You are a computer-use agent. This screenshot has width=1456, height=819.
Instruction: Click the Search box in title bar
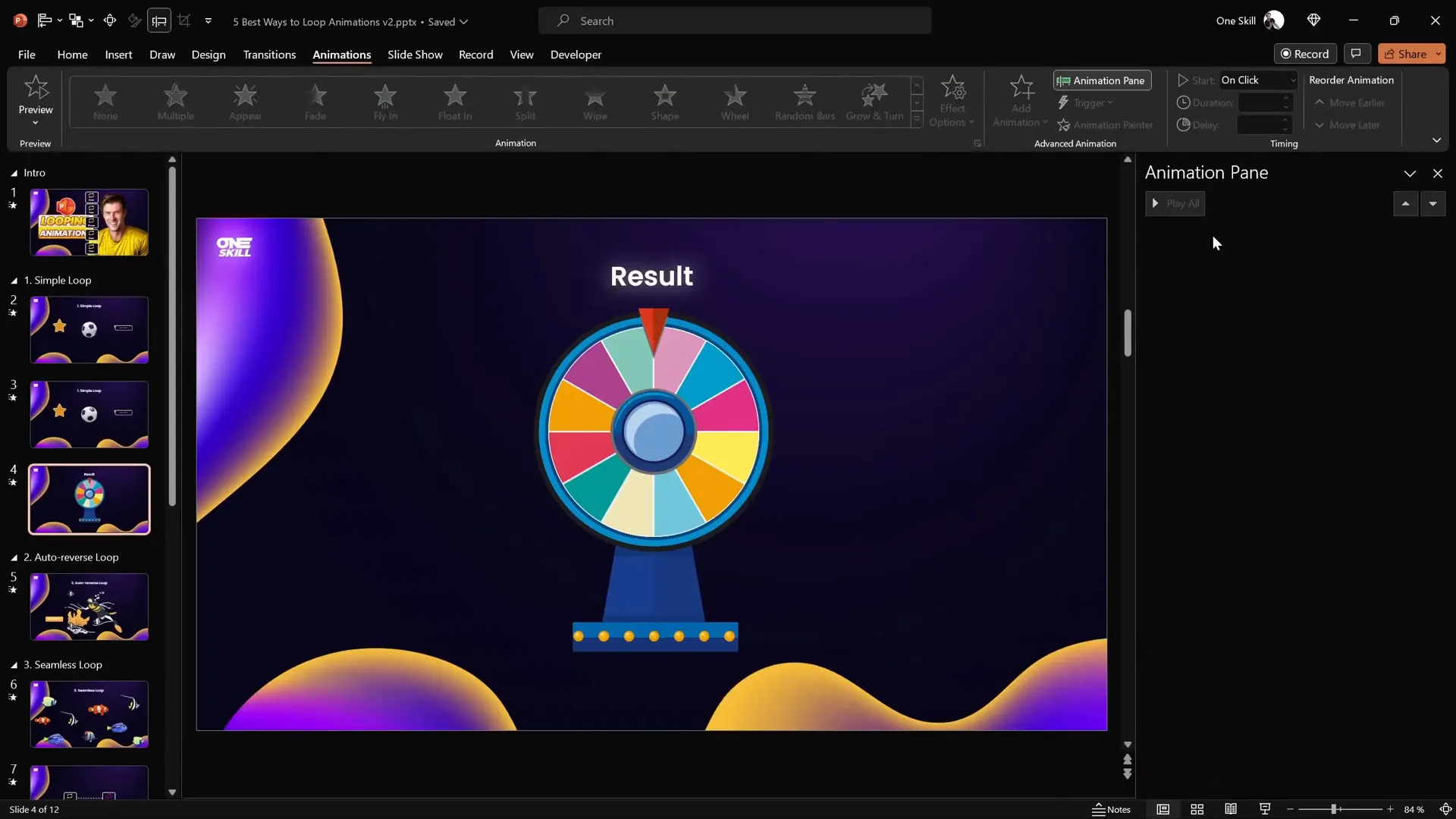pos(735,20)
